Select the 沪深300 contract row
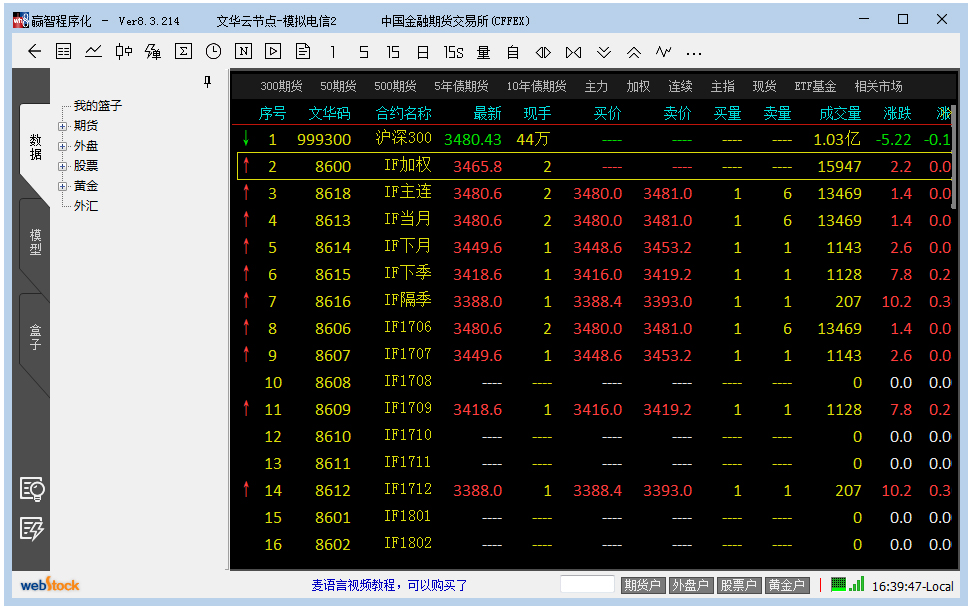The height and width of the screenshot is (611, 972). click(595, 139)
